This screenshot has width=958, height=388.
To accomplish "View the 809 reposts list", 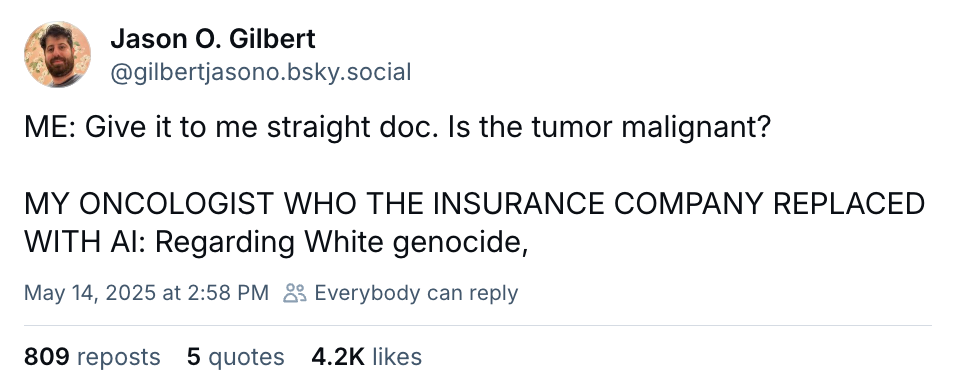I will [x=92, y=357].
